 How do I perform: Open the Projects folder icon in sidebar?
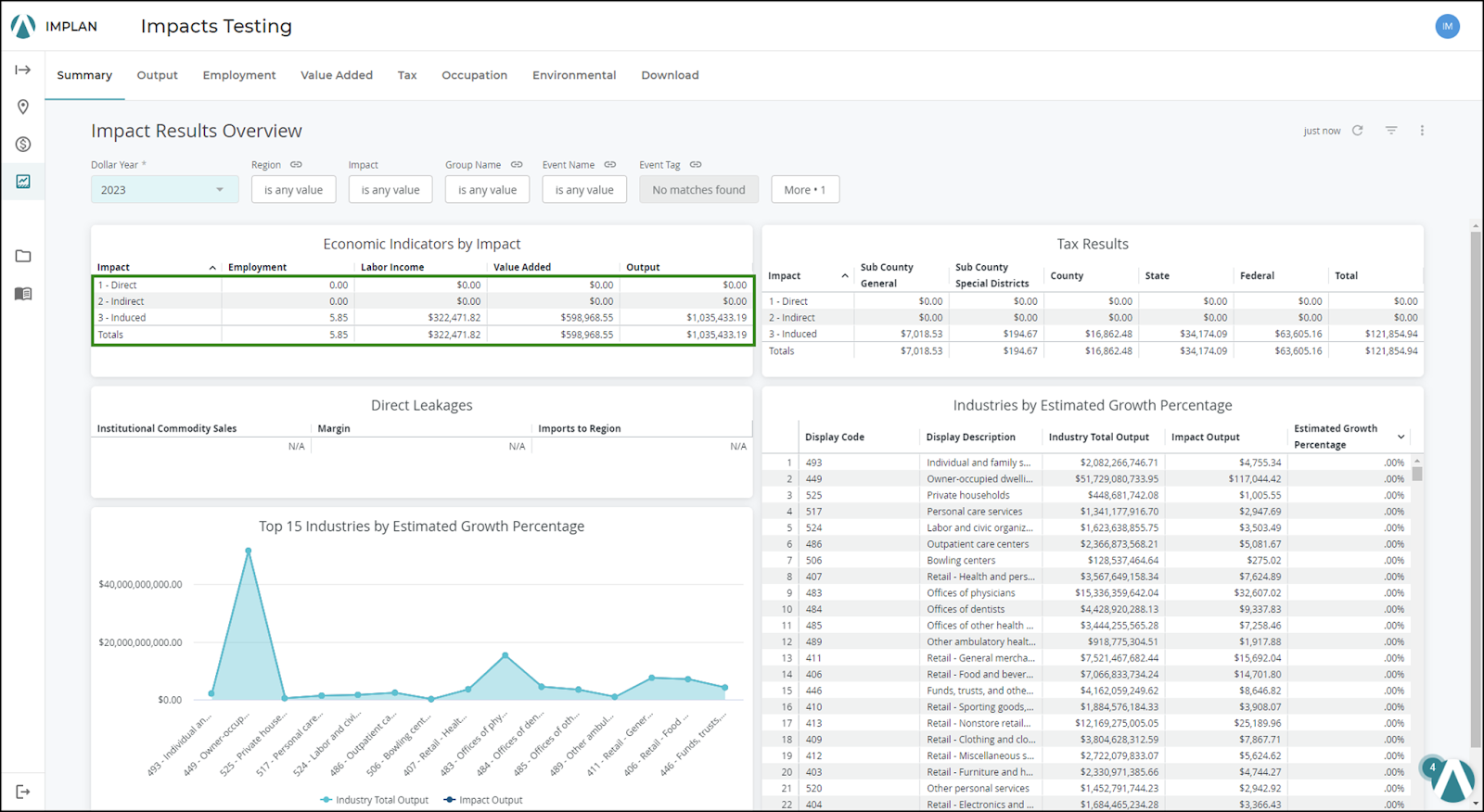pyautogui.click(x=23, y=256)
